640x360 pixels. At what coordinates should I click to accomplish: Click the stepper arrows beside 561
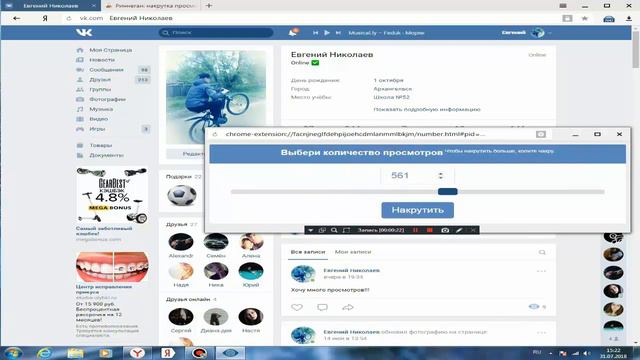click(440, 176)
